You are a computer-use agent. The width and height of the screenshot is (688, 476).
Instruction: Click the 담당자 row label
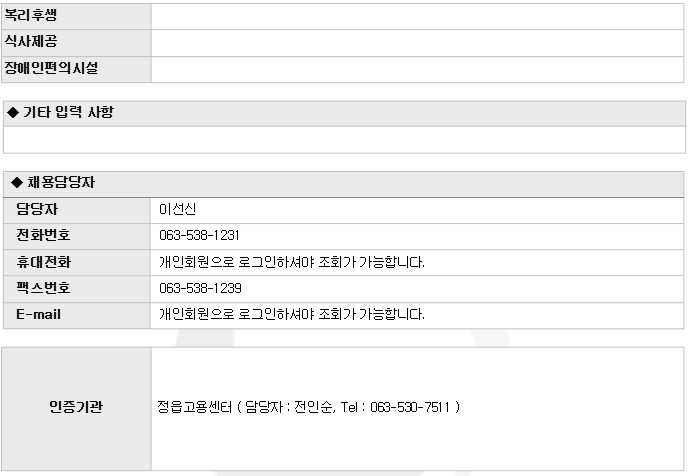tap(36, 209)
